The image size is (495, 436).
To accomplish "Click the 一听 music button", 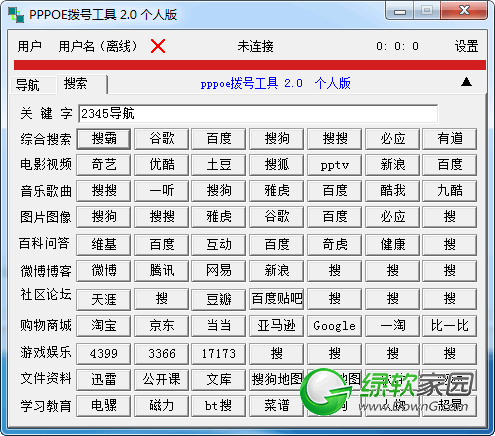I will point(162,191).
